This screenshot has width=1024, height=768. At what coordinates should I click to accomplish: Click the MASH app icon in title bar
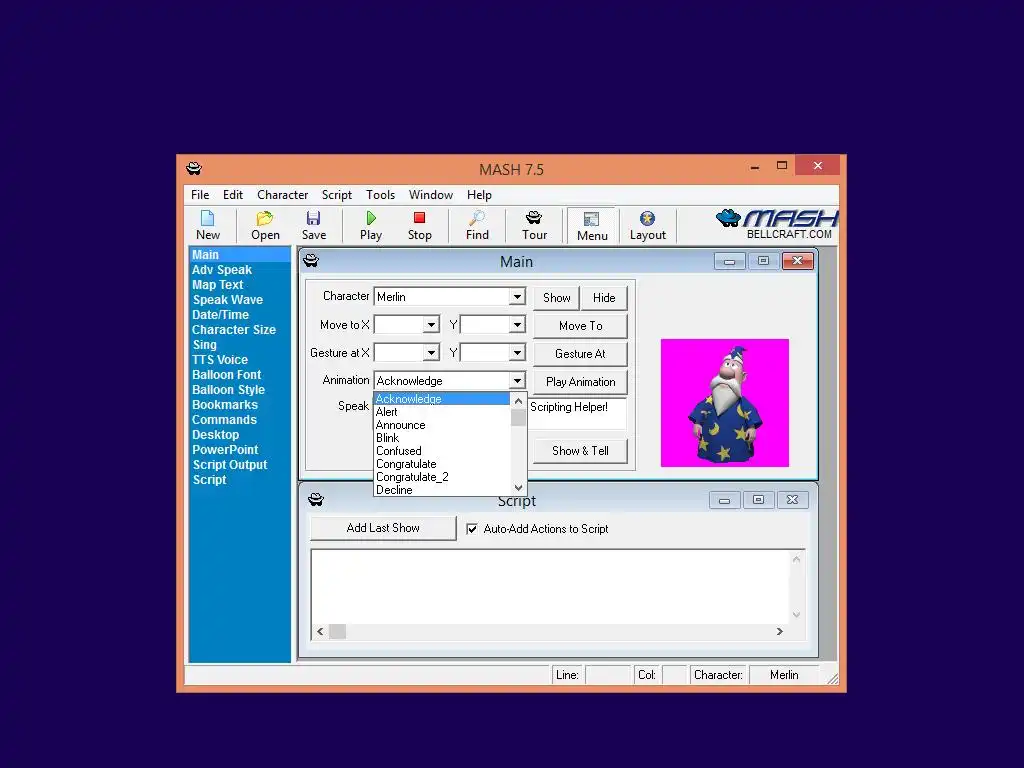(x=194, y=168)
